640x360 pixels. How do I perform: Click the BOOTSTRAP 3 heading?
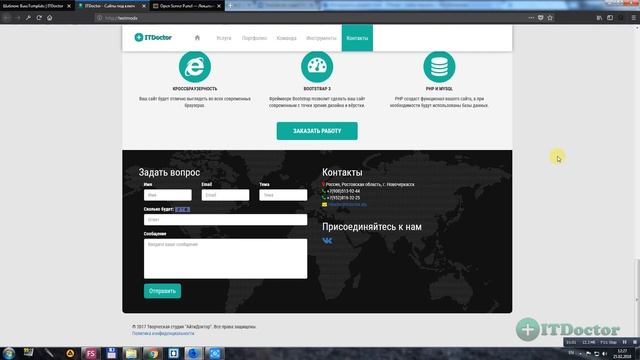317,89
